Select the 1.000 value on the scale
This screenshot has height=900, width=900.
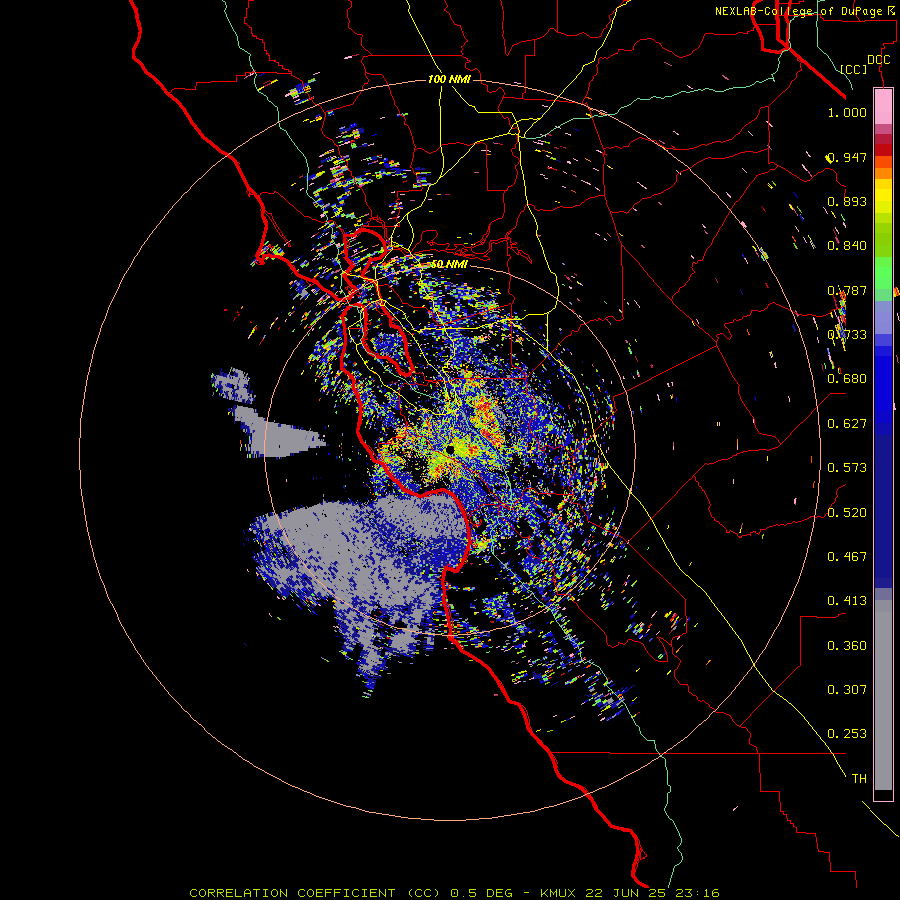pyautogui.click(x=847, y=112)
